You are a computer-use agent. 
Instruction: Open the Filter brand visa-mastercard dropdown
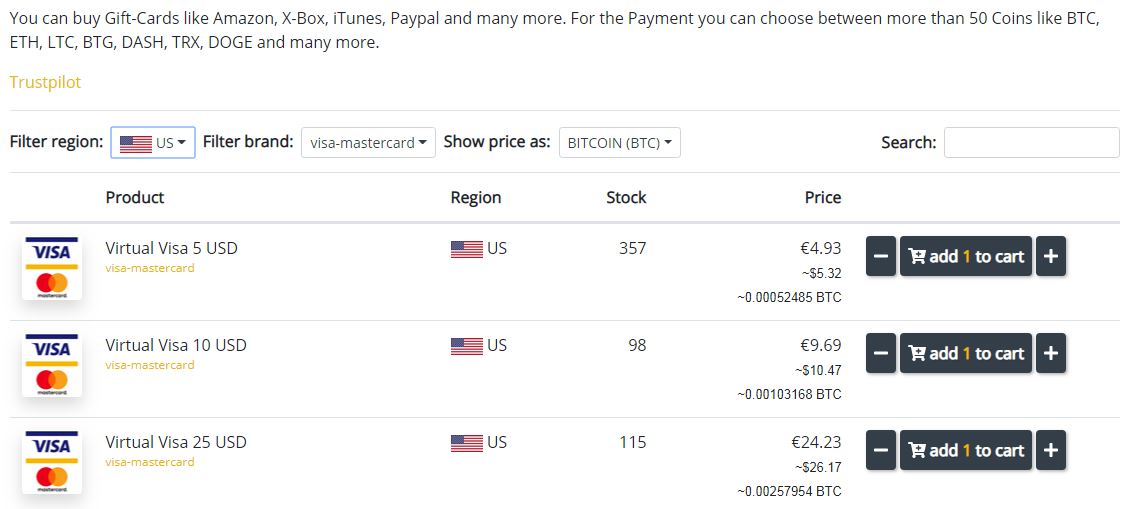(x=369, y=142)
